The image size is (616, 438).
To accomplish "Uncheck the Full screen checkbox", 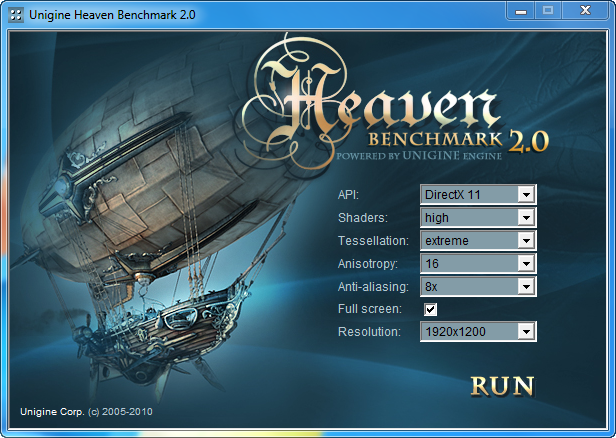I will pos(430,309).
